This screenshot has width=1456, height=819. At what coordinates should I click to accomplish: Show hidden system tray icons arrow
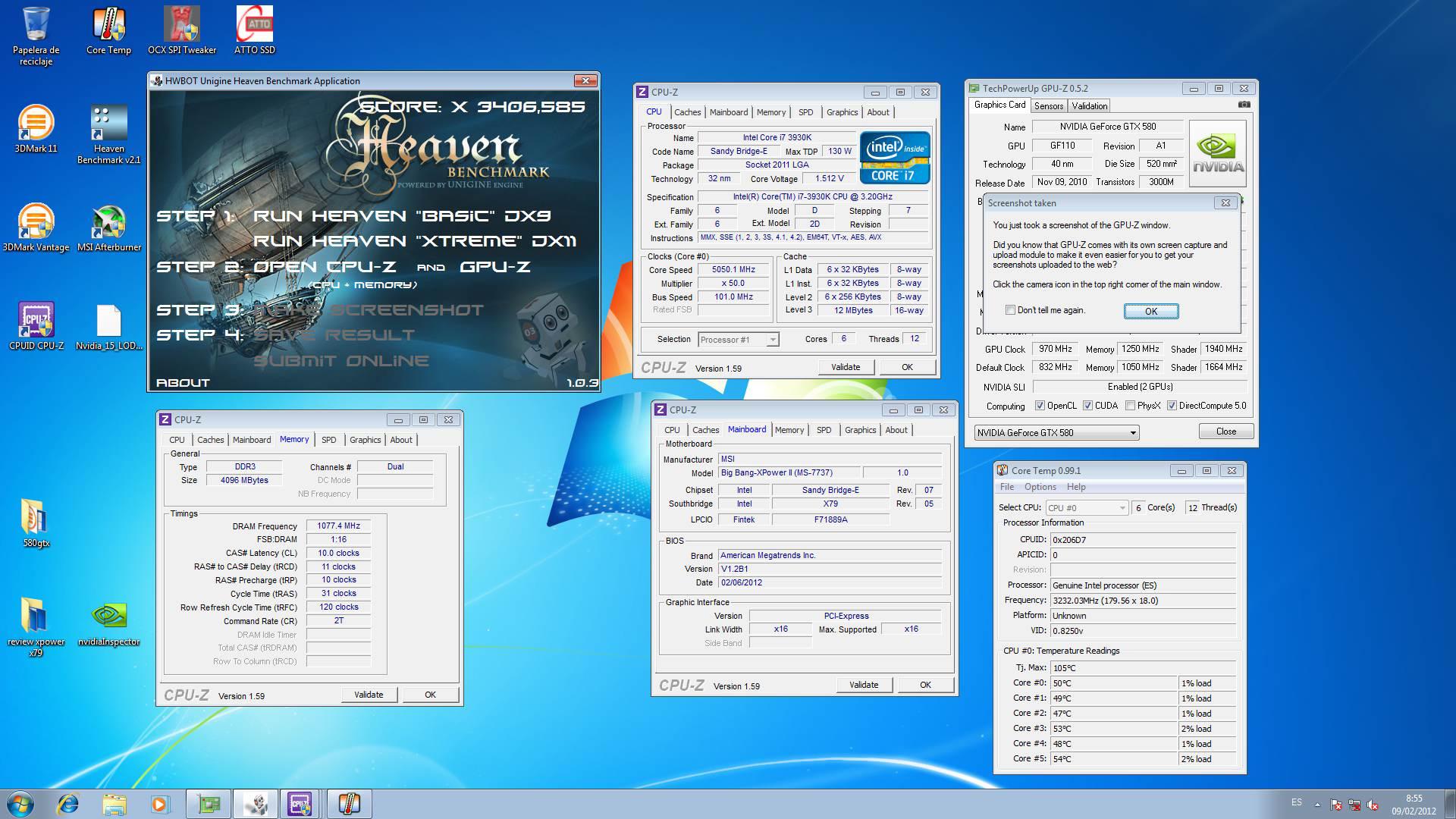pyautogui.click(x=1317, y=804)
